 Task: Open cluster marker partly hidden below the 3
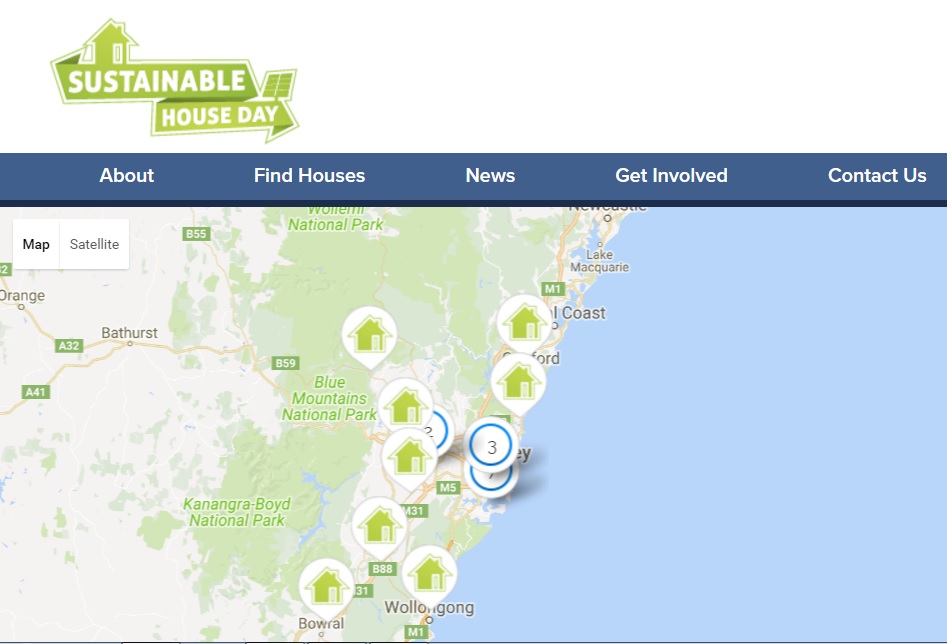click(493, 482)
